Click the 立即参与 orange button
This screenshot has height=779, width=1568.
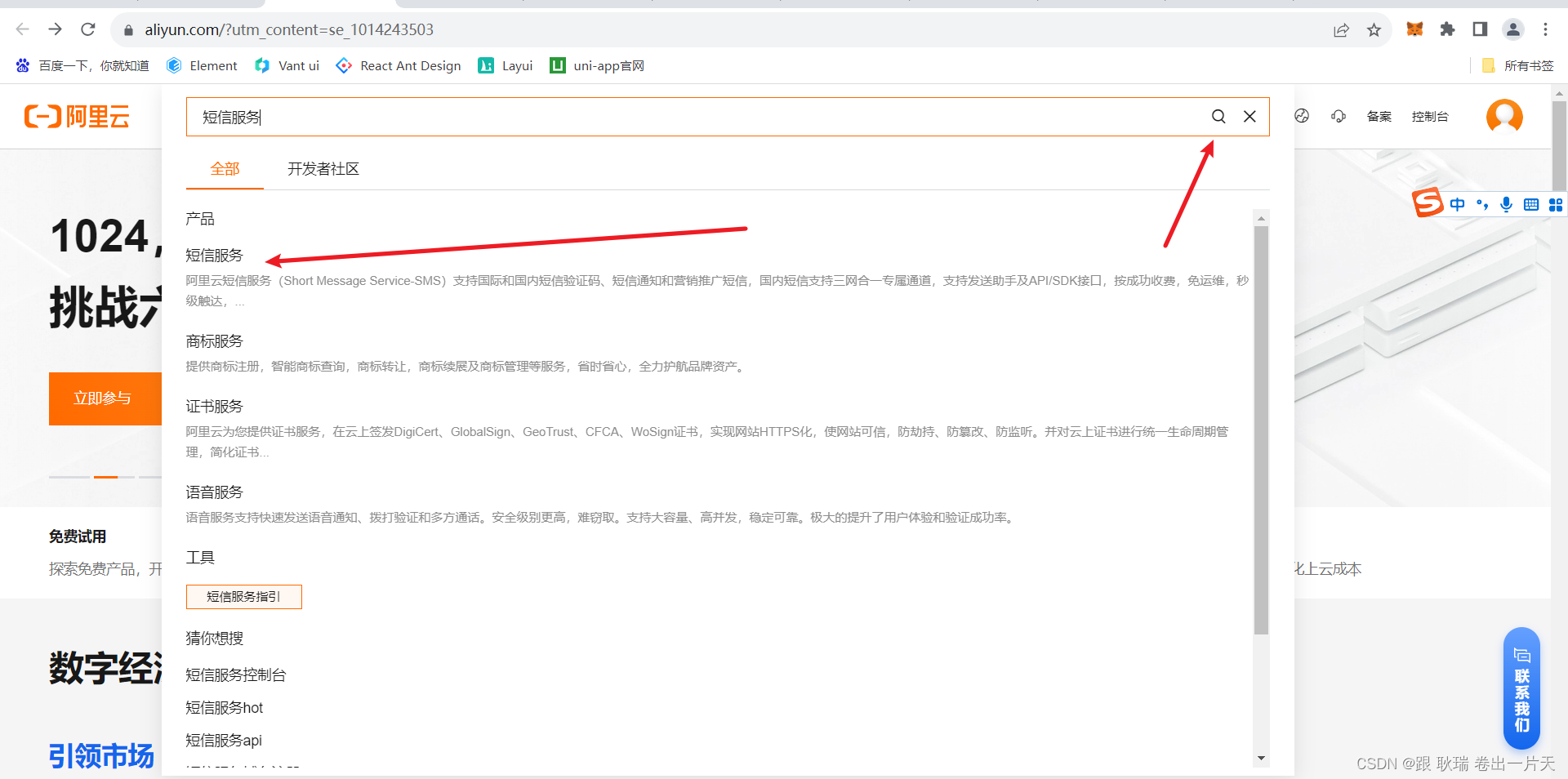pos(105,398)
